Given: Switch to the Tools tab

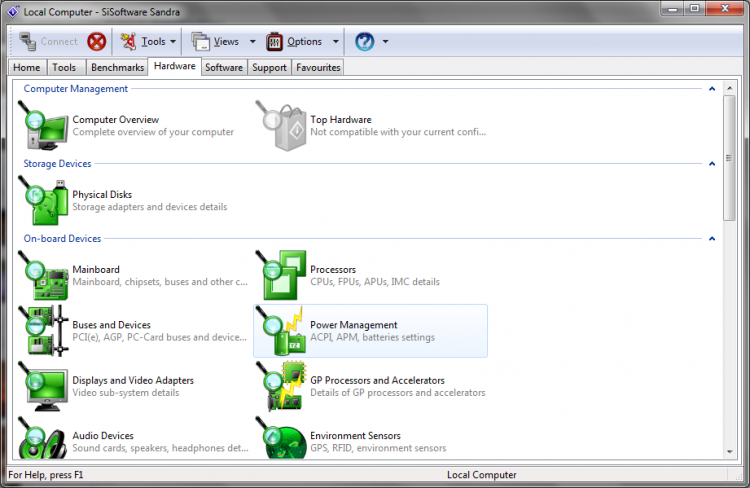Looking at the screenshot, I should (x=64, y=67).
